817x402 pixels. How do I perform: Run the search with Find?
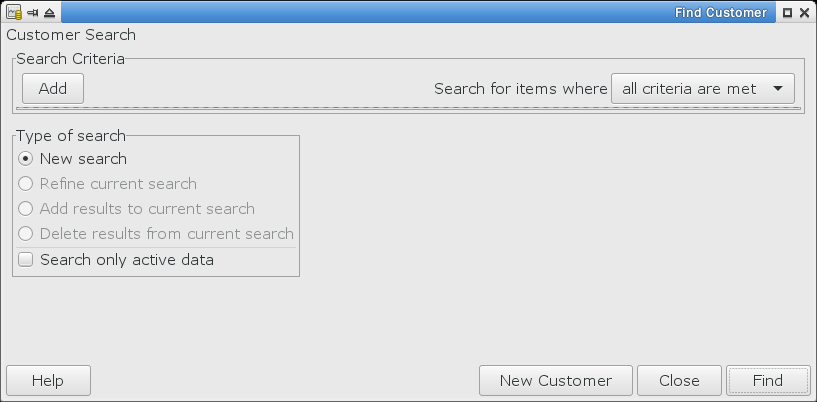[x=768, y=381]
